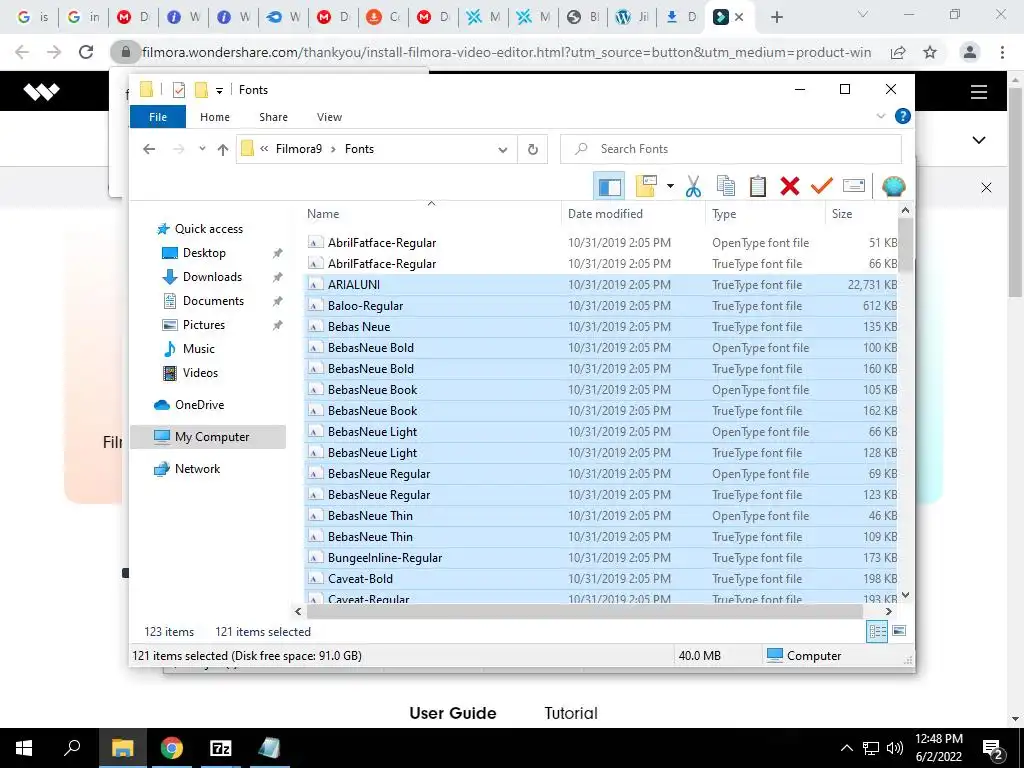Image resolution: width=1024 pixels, height=768 pixels.
Task: Select OneDrive in the navigation pane
Action: [x=199, y=405]
